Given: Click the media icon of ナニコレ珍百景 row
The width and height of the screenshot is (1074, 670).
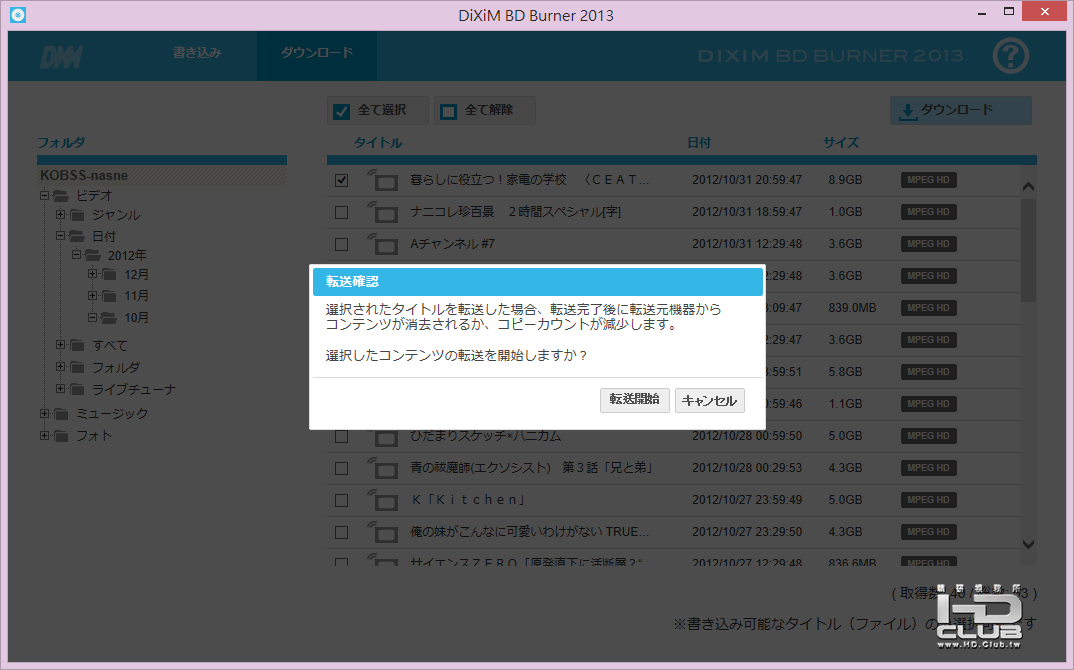Looking at the screenshot, I should pyautogui.click(x=382, y=212).
